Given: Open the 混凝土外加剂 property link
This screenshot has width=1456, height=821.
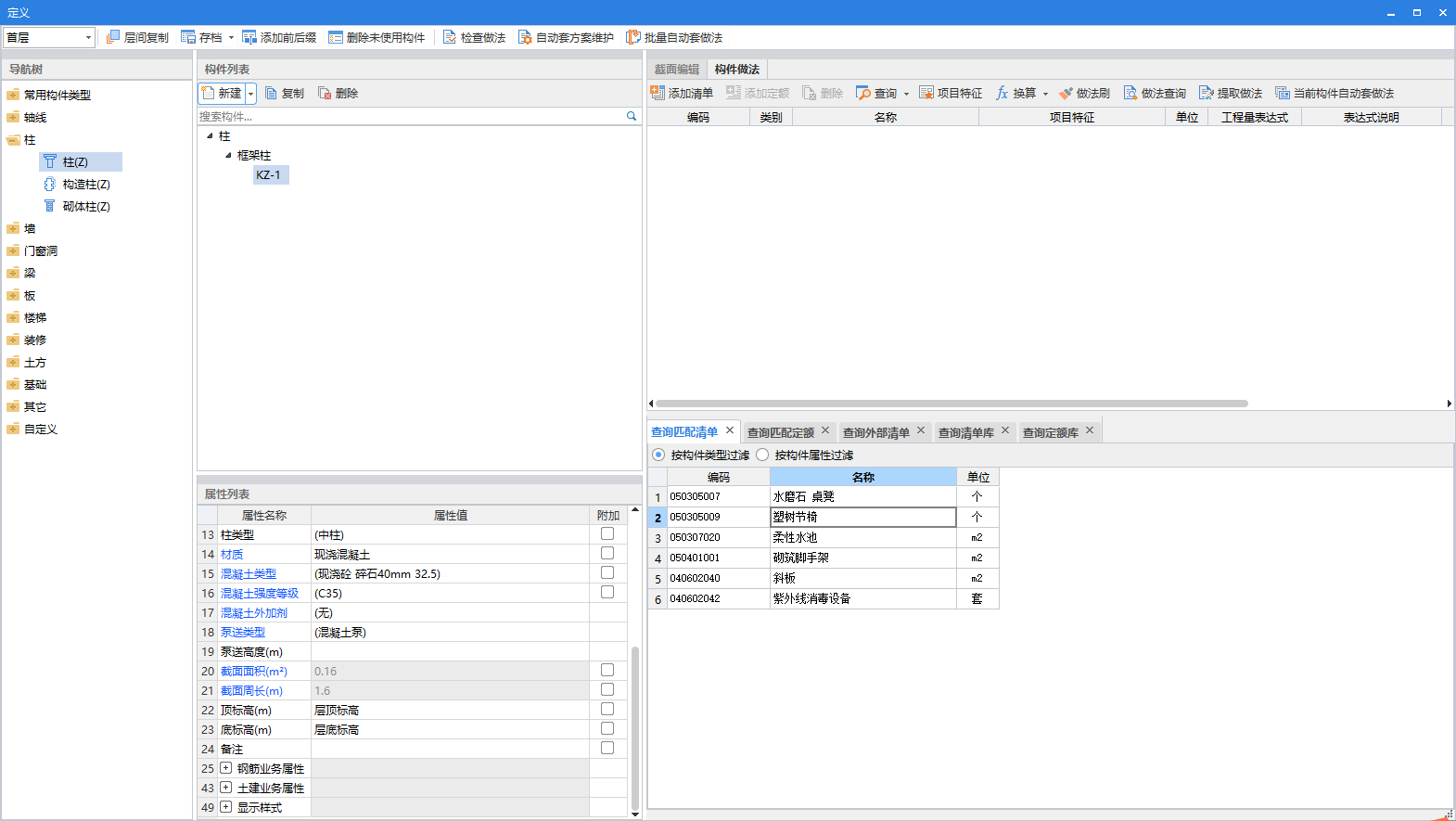Looking at the screenshot, I should [x=254, y=612].
